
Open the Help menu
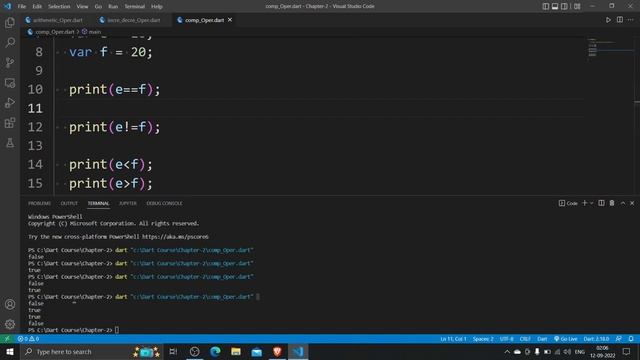click(x=157, y=7)
